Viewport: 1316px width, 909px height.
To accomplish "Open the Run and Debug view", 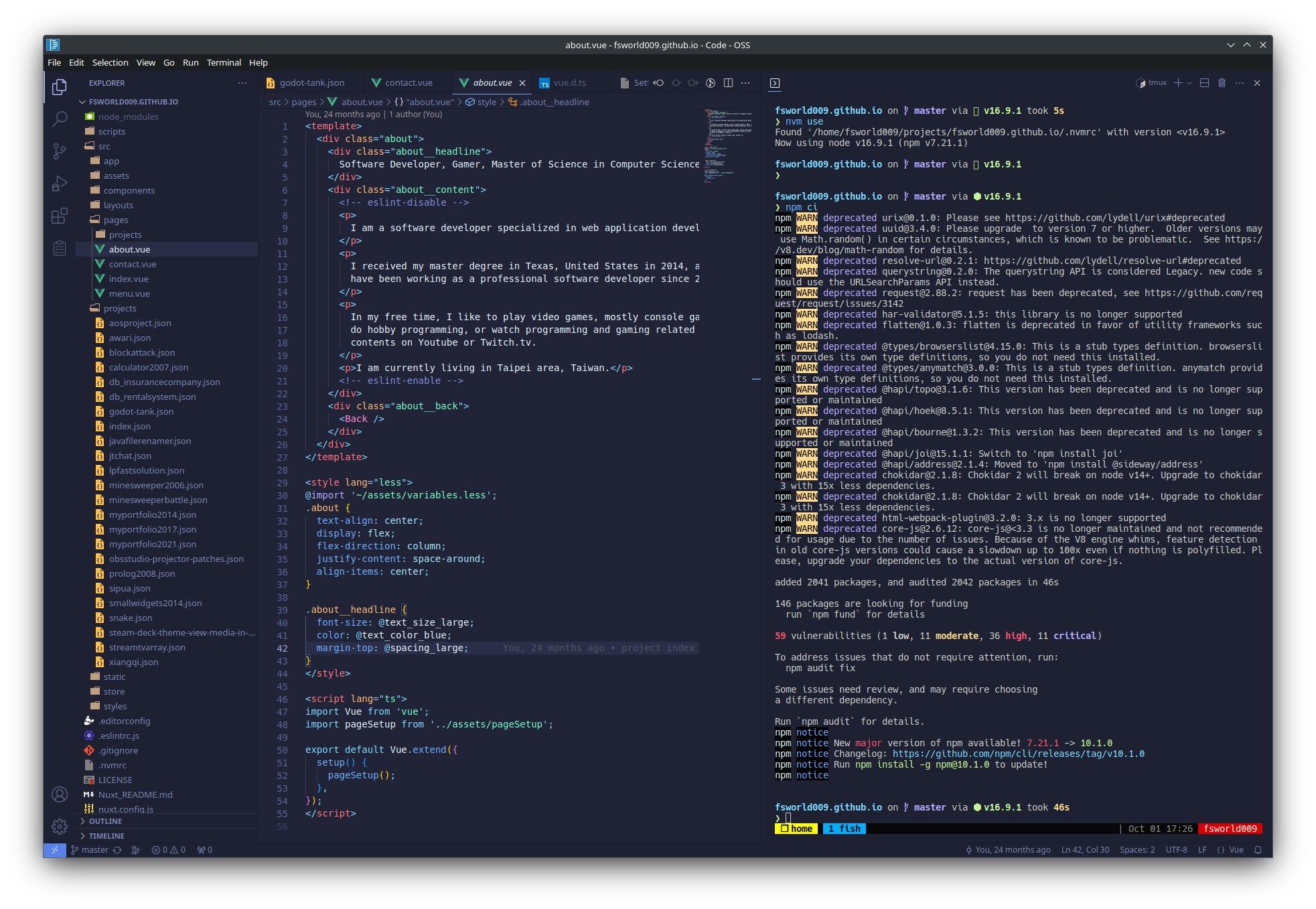I will click(60, 184).
